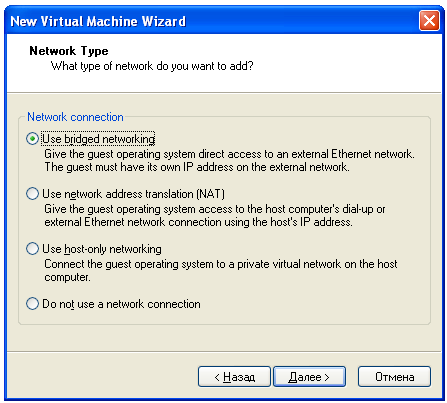Click the bridged description about direct Ethernet access
Image resolution: width=447 pixels, height=403 pixels.
pyautogui.click(x=229, y=154)
